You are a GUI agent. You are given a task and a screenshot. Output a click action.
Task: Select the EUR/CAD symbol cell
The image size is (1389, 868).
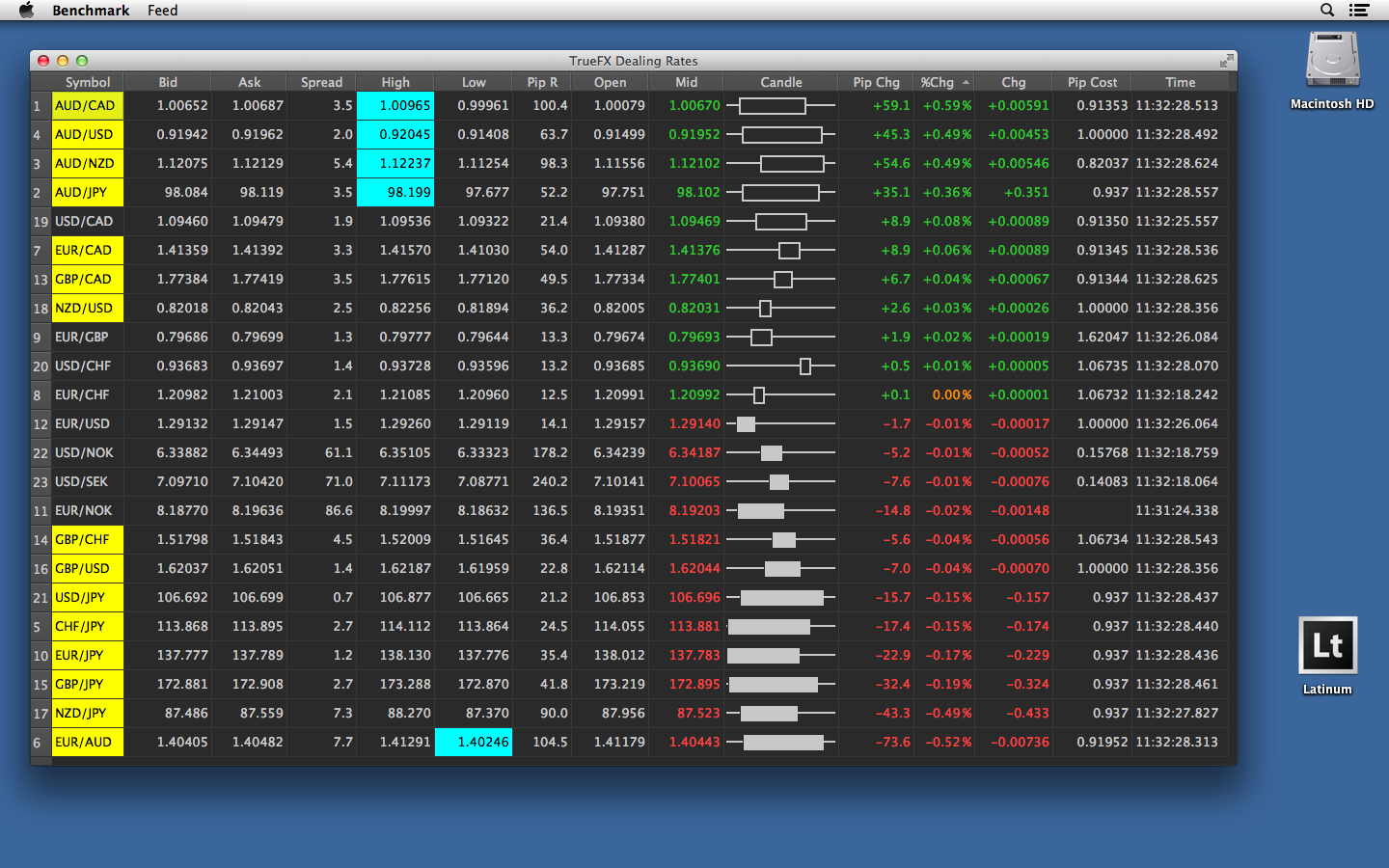88,250
